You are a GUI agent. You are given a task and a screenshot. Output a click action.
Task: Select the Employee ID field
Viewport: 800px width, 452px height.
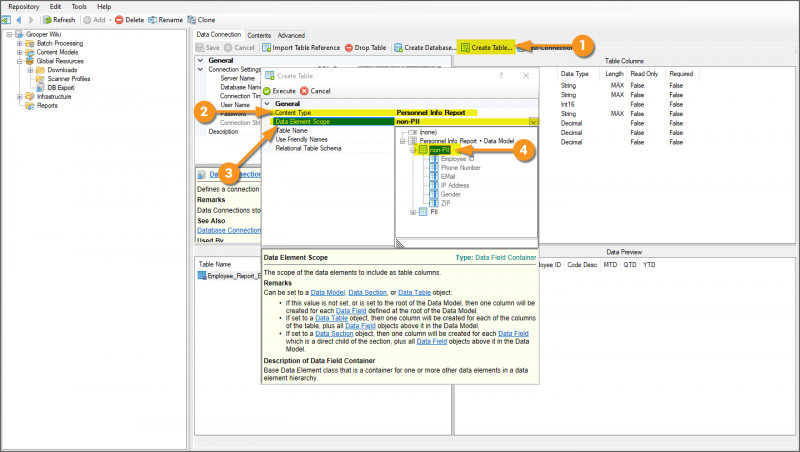(457, 159)
